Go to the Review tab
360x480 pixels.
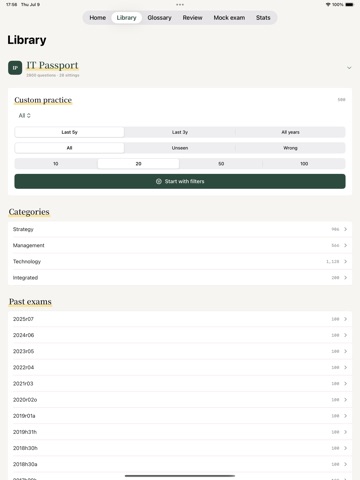pyautogui.click(x=192, y=18)
